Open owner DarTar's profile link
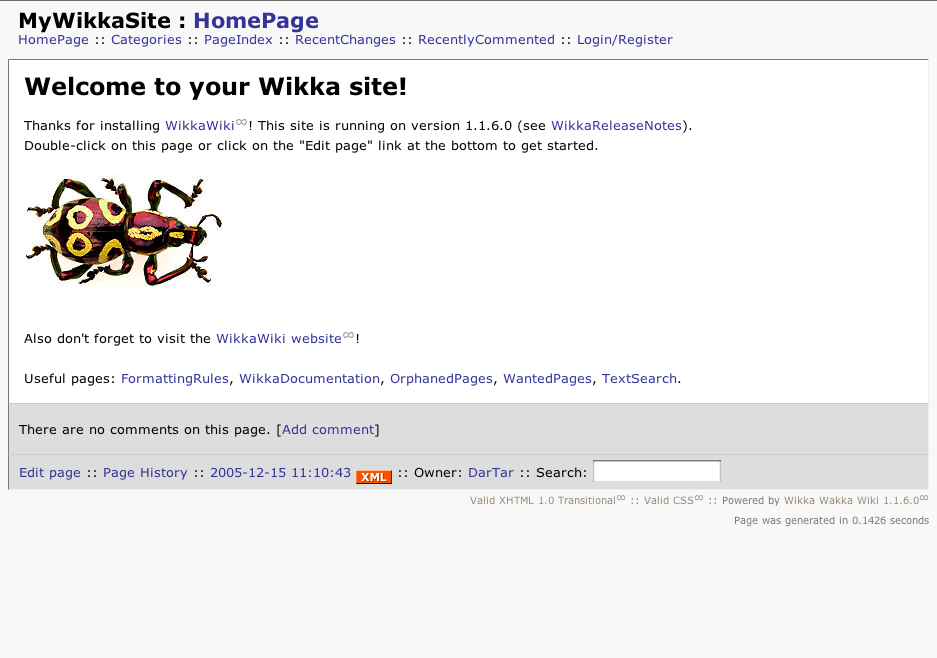 click(491, 472)
